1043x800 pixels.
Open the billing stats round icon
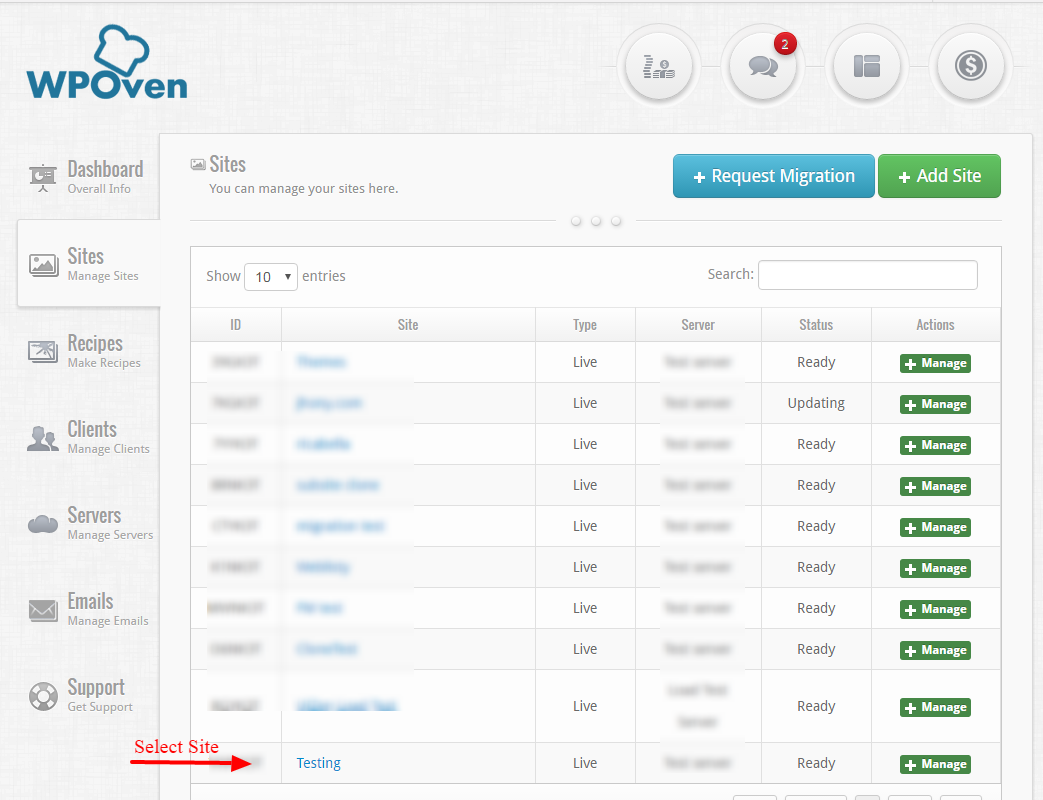pos(659,67)
